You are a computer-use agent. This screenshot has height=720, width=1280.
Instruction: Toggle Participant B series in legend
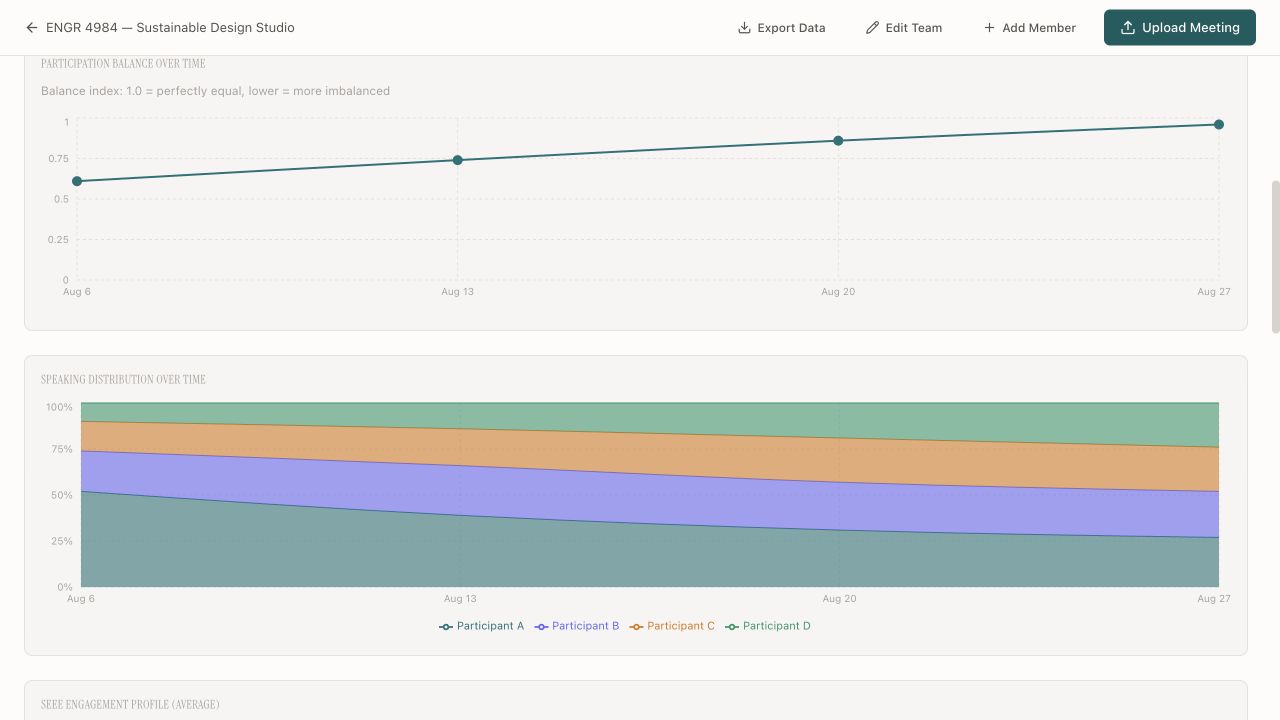tap(577, 626)
